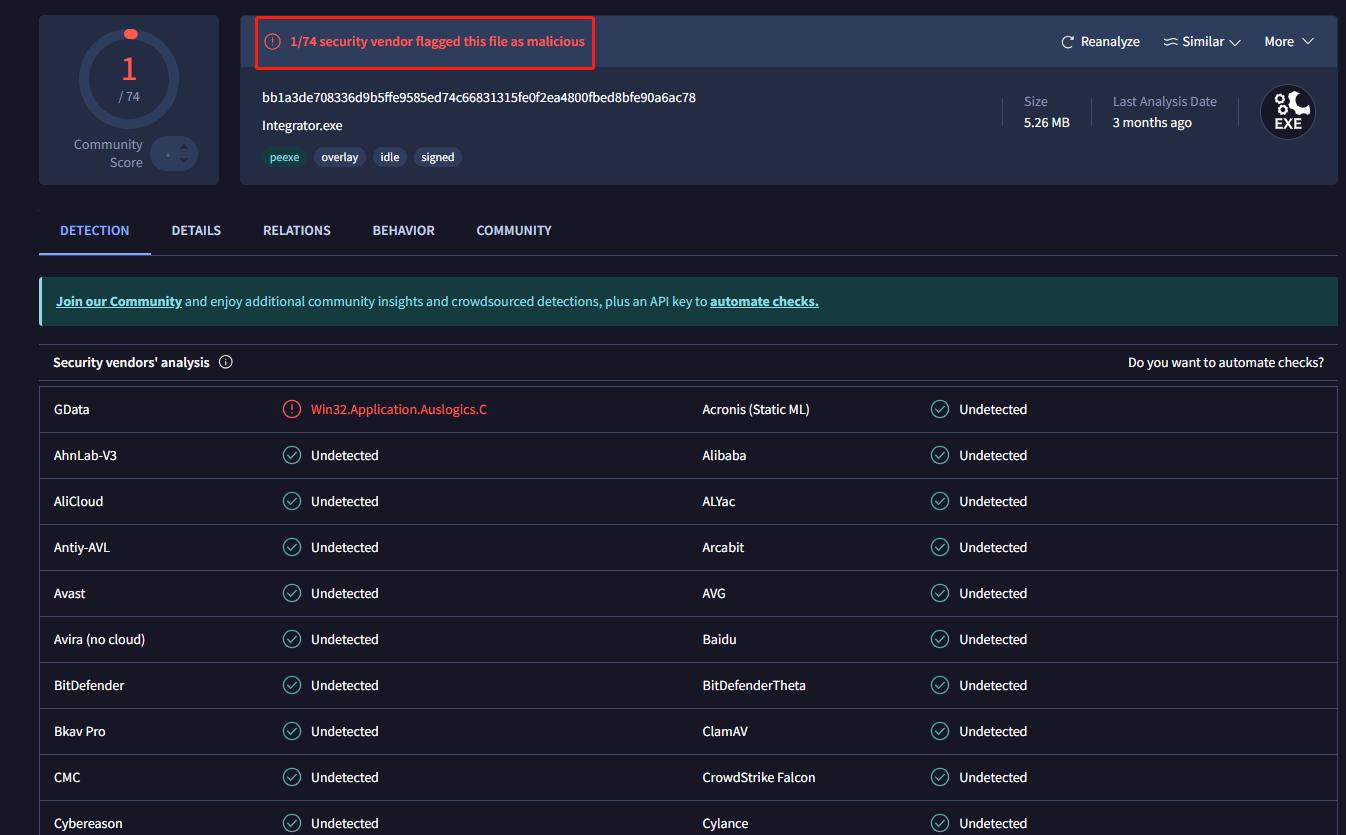1346x835 pixels.
Task: Click the ALYac vendor name
Action: pyautogui.click(x=719, y=501)
